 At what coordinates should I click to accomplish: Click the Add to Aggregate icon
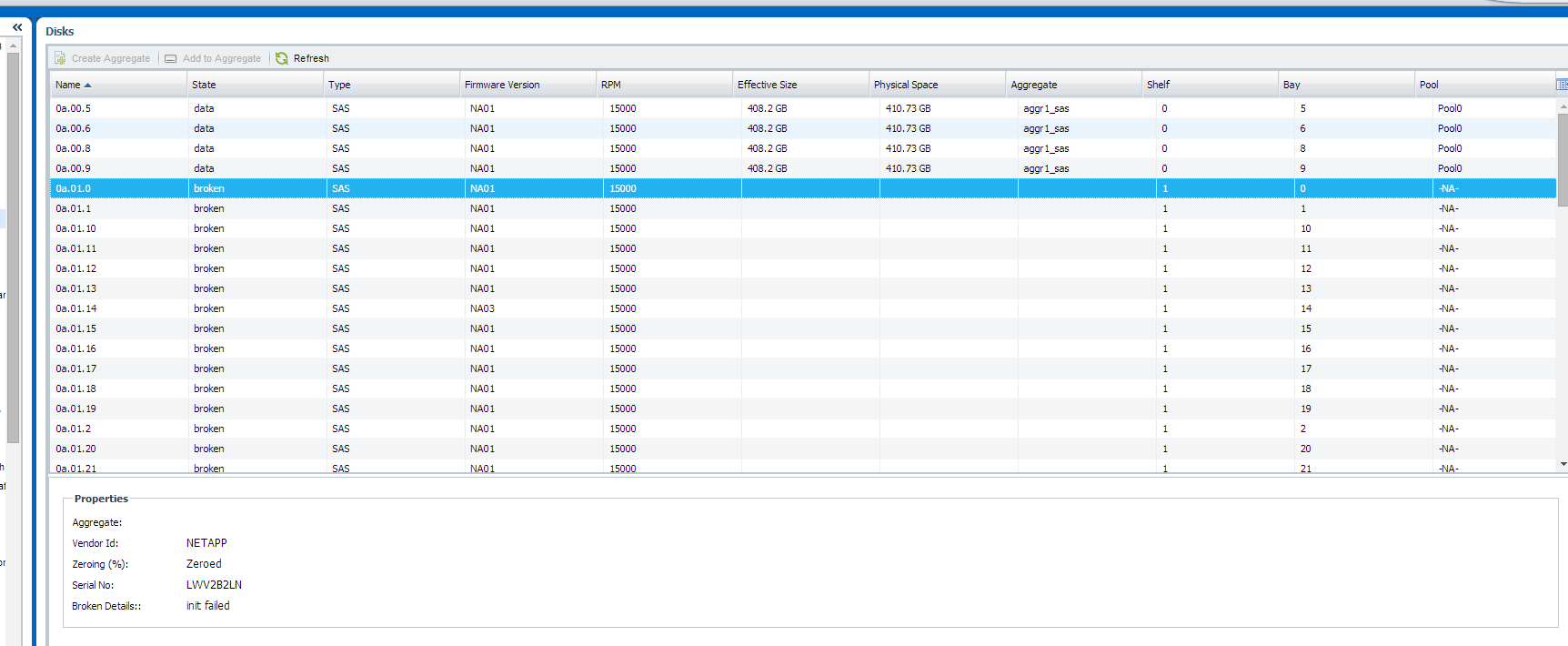click(x=171, y=58)
